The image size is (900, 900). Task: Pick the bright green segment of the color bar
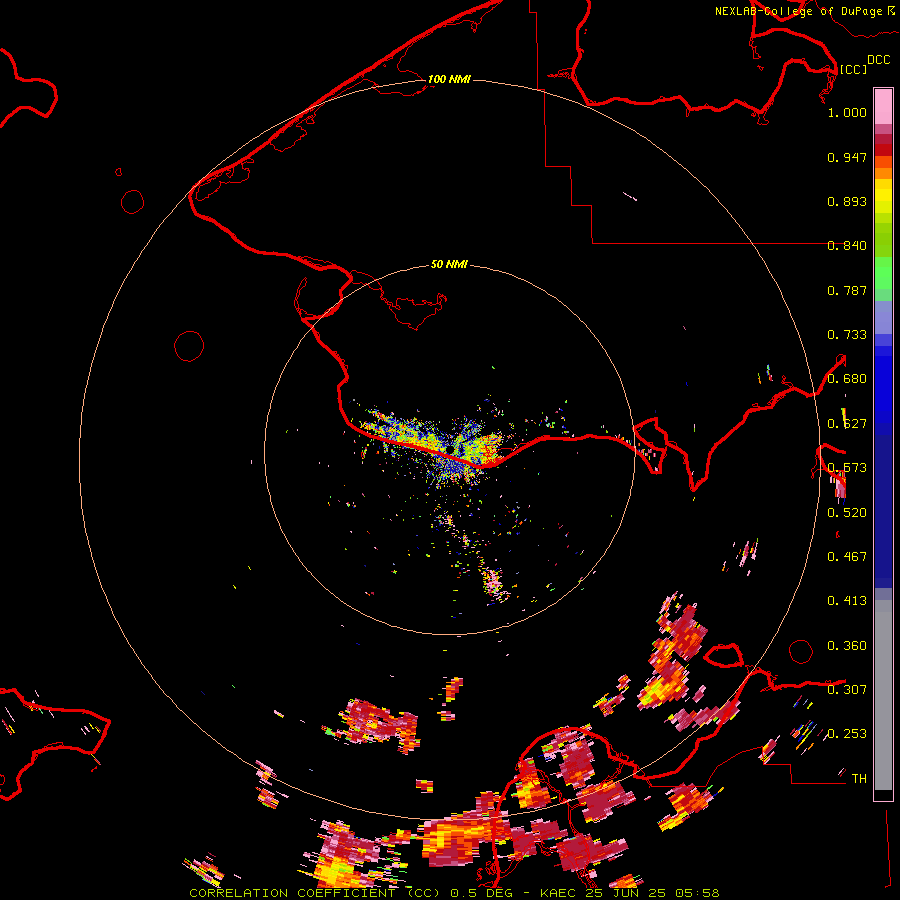pos(883,273)
